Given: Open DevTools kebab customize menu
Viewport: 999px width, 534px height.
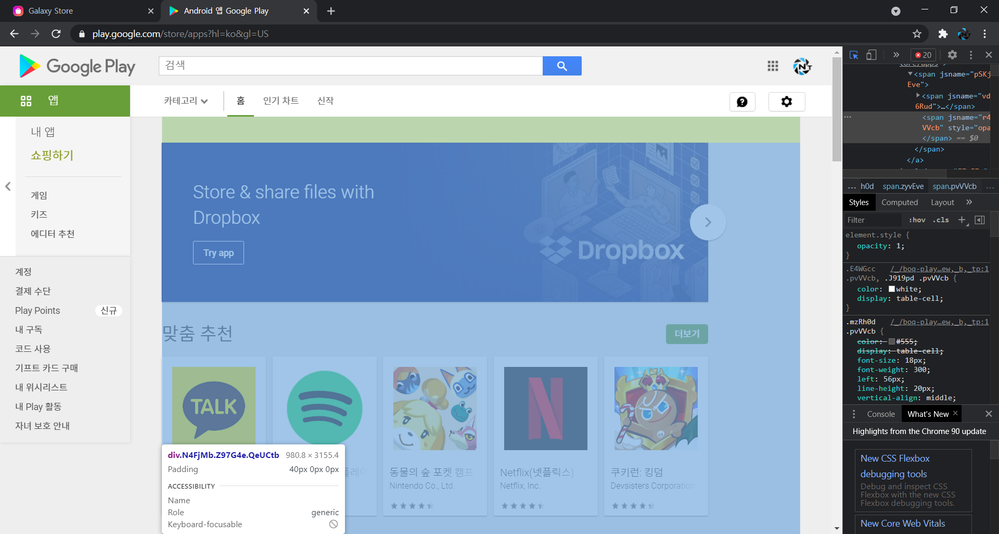Looking at the screenshot, I should coord(970,55).
